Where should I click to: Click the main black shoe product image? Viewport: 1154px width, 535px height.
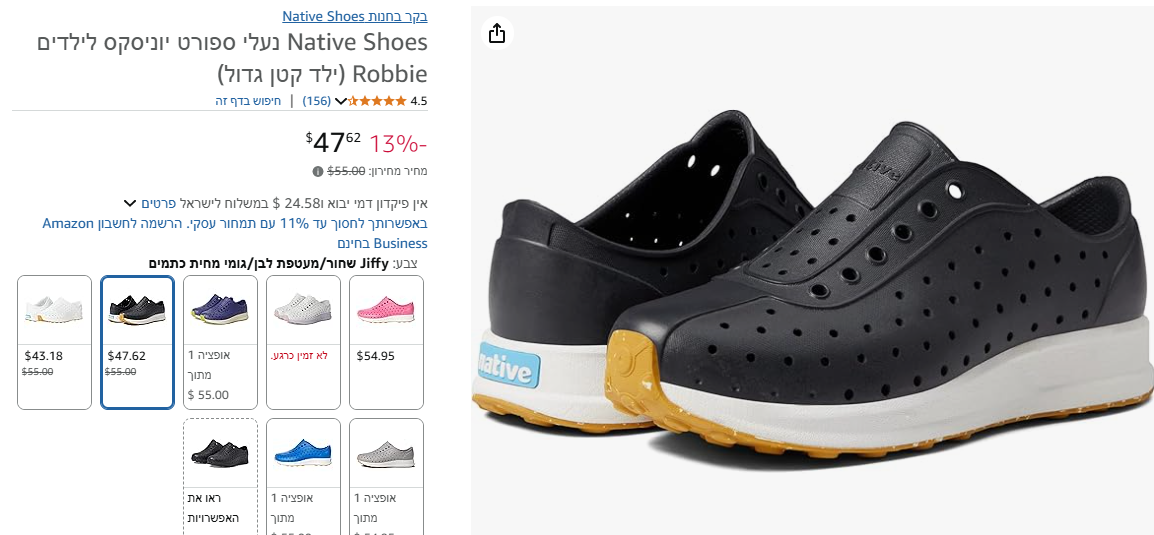(x=811, y=280)
